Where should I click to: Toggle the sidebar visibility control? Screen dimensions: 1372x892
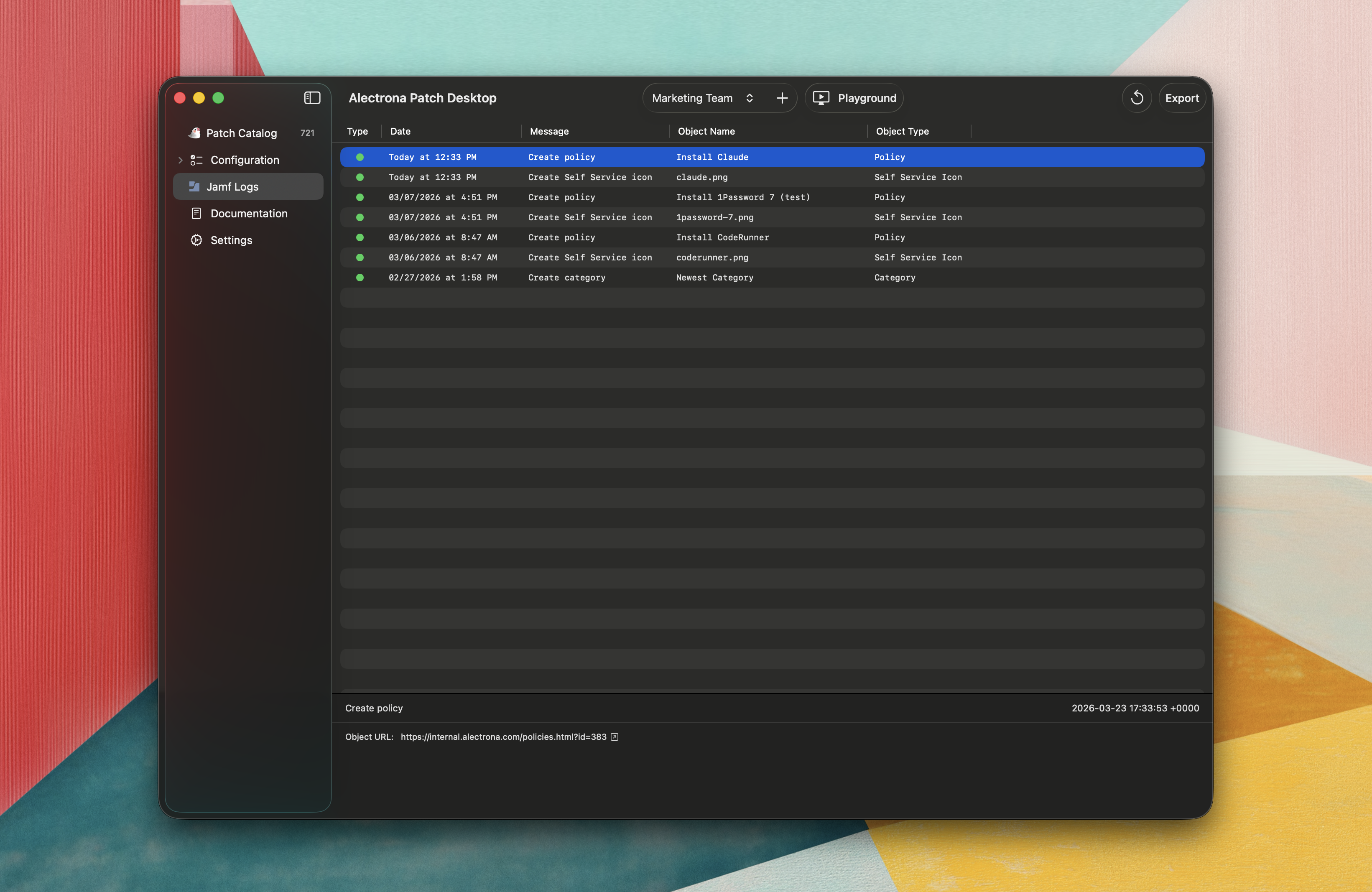tap(312, 98)
